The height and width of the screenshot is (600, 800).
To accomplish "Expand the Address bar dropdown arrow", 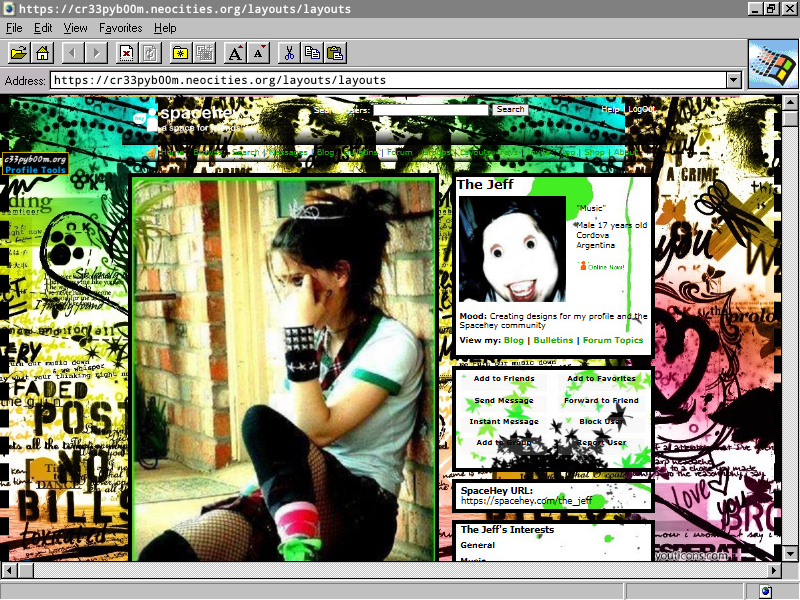I will point(733,80).
